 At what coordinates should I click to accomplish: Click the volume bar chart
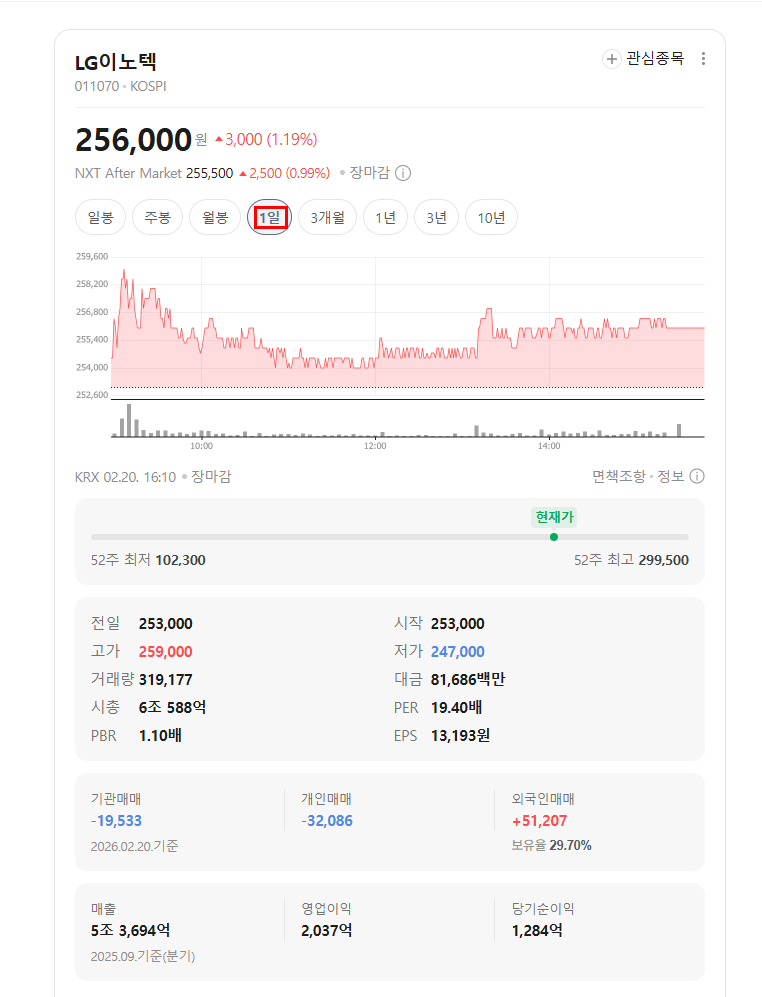(x=408, y=420)
